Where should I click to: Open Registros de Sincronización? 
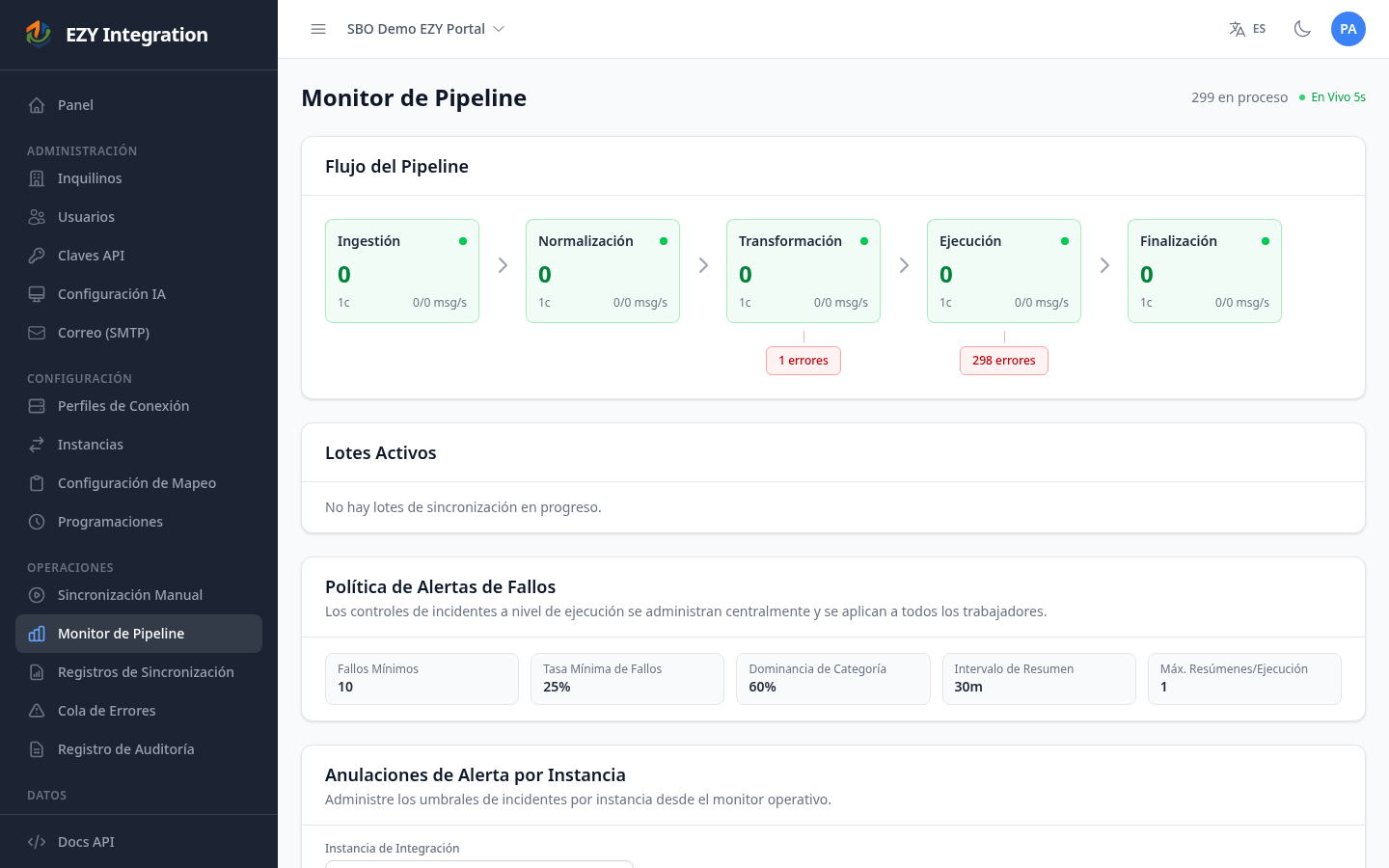[x=139, y=672]
